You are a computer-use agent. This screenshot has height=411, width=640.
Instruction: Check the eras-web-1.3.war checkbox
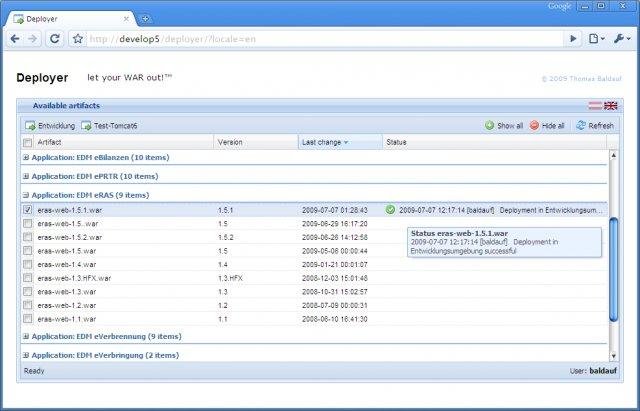27,291
